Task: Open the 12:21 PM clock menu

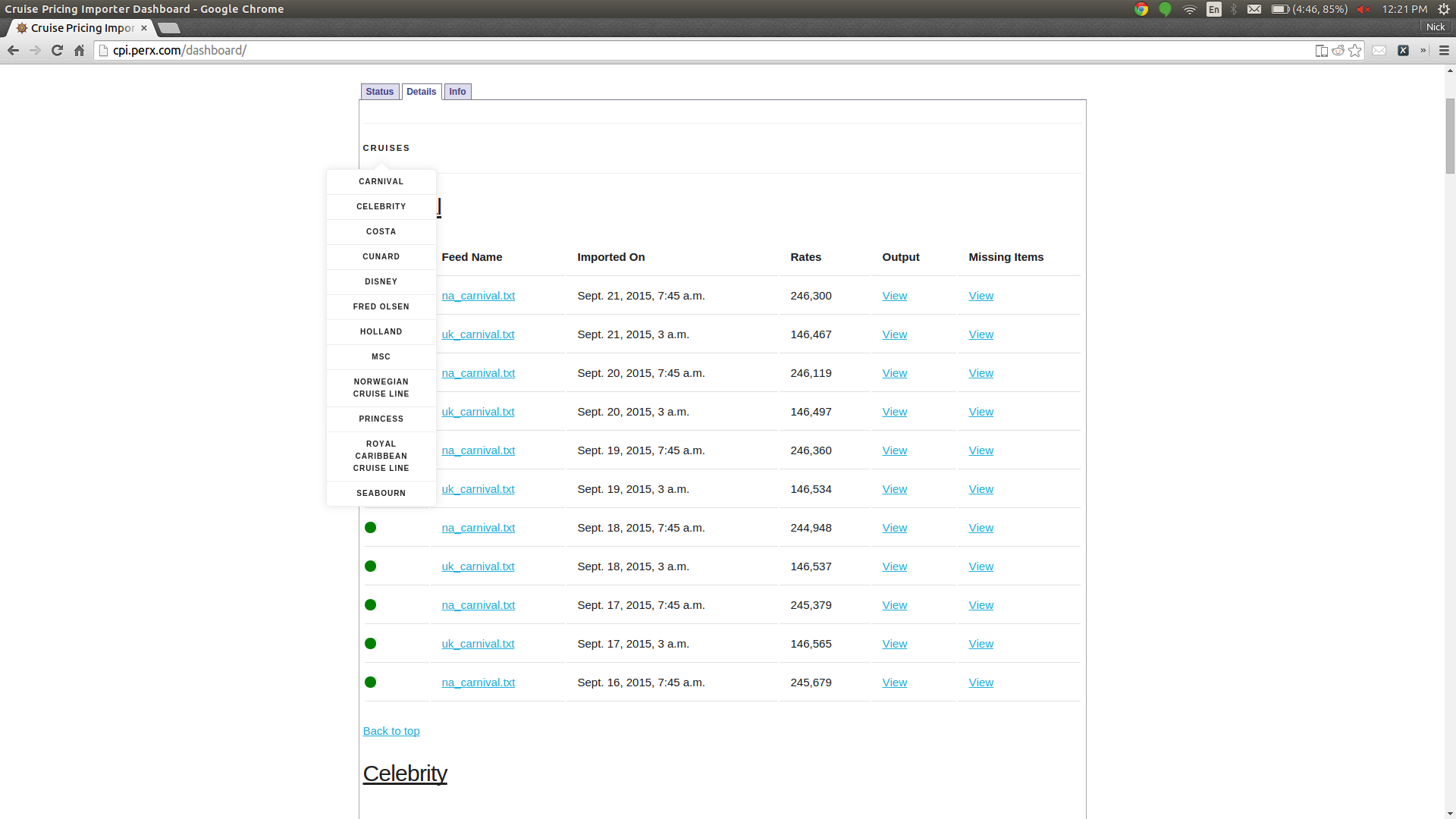Action: pos(1404,9)
